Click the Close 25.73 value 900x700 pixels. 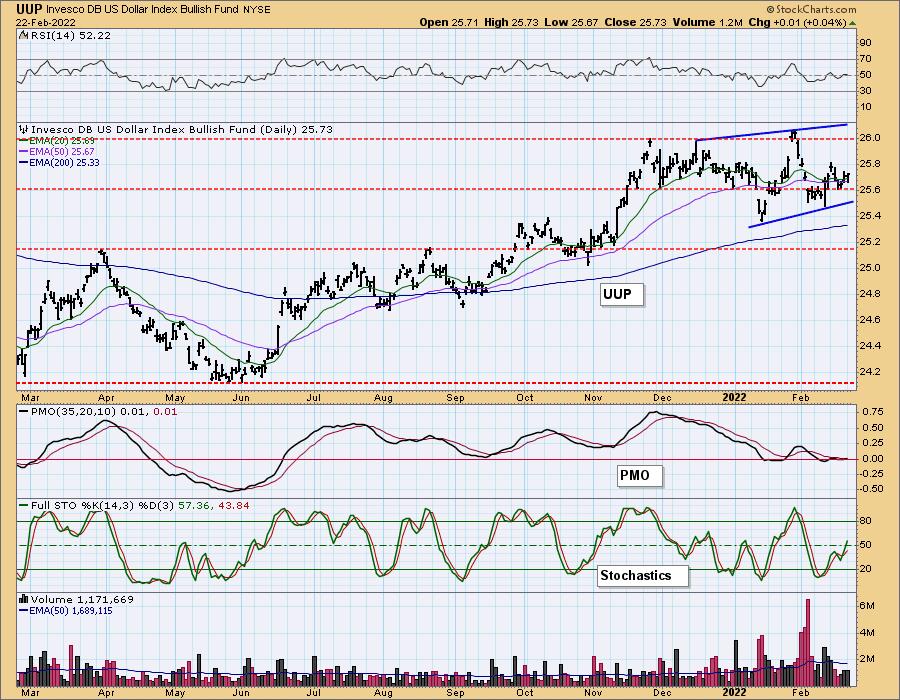click(633, 22)
